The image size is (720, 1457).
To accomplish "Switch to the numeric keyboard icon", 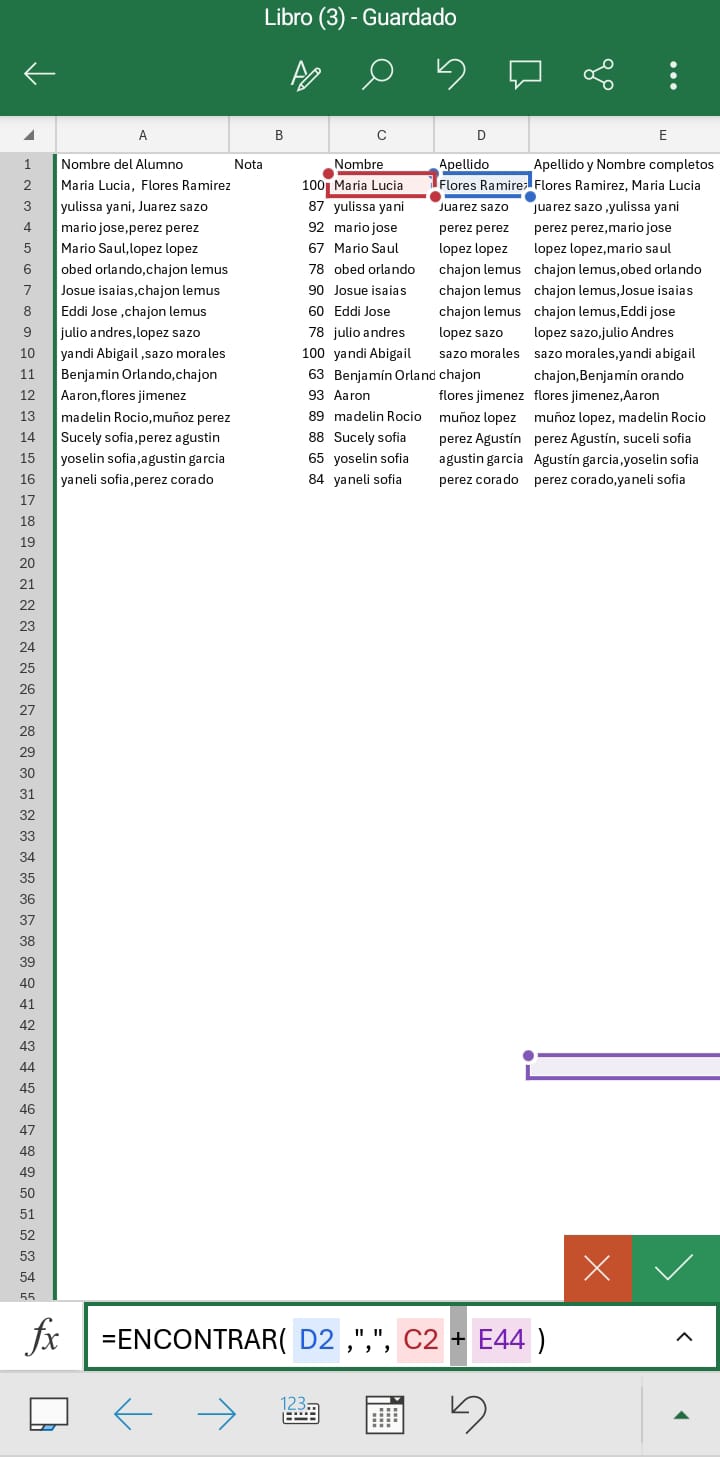I will (x=300, y=1412).
